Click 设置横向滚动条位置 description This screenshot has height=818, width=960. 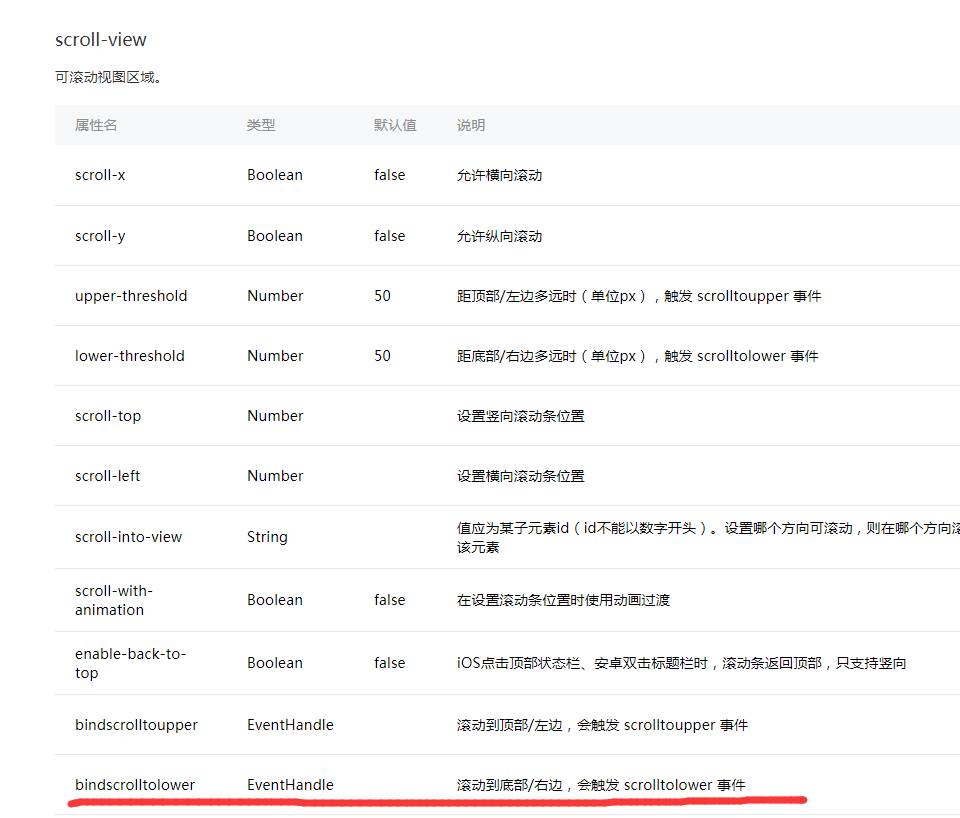(x=520, y=476)
